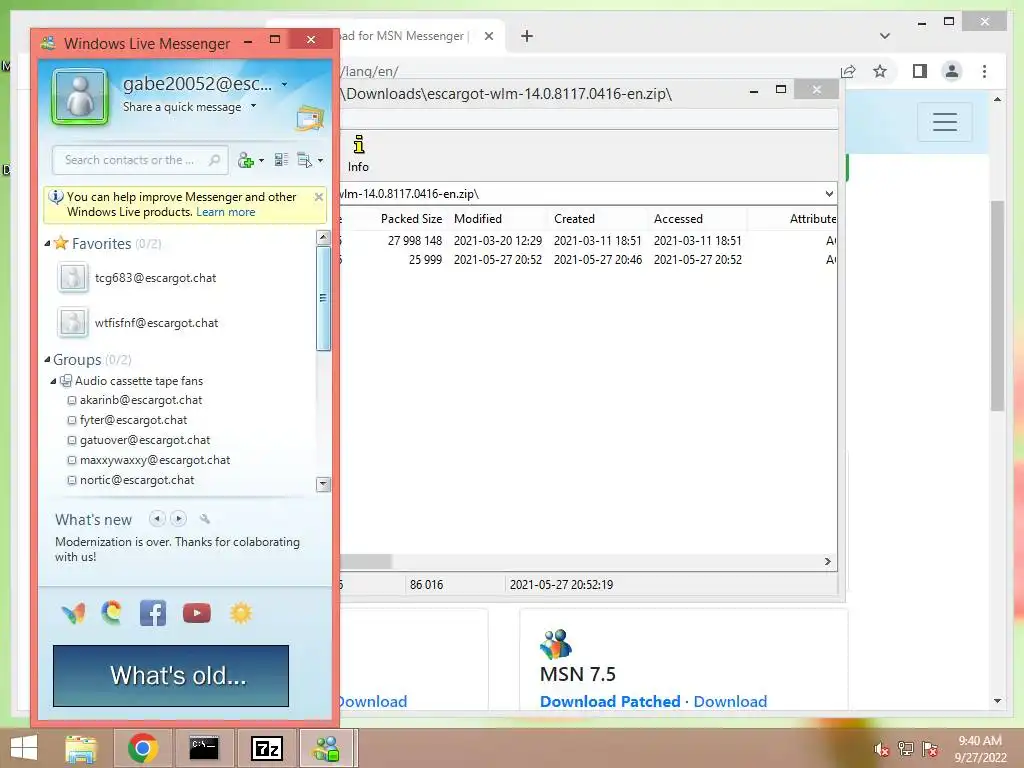Open Chrome from the taskbar
The width and height of the screenshot is (1024, 768).
coord(142,748)
